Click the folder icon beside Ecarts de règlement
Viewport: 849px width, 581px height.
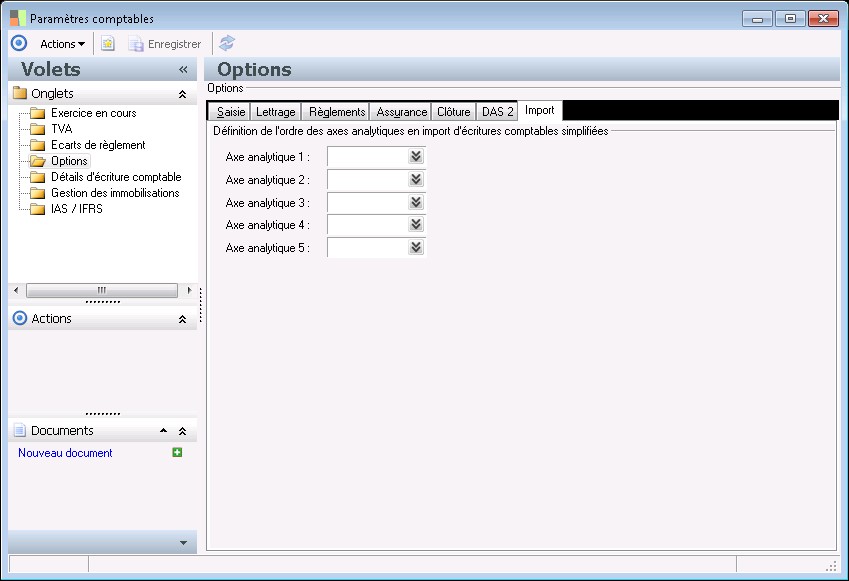37,145
